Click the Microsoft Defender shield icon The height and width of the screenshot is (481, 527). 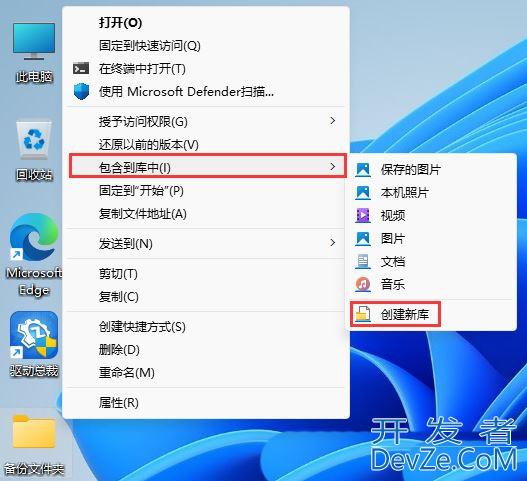click(x=81, y=91)
